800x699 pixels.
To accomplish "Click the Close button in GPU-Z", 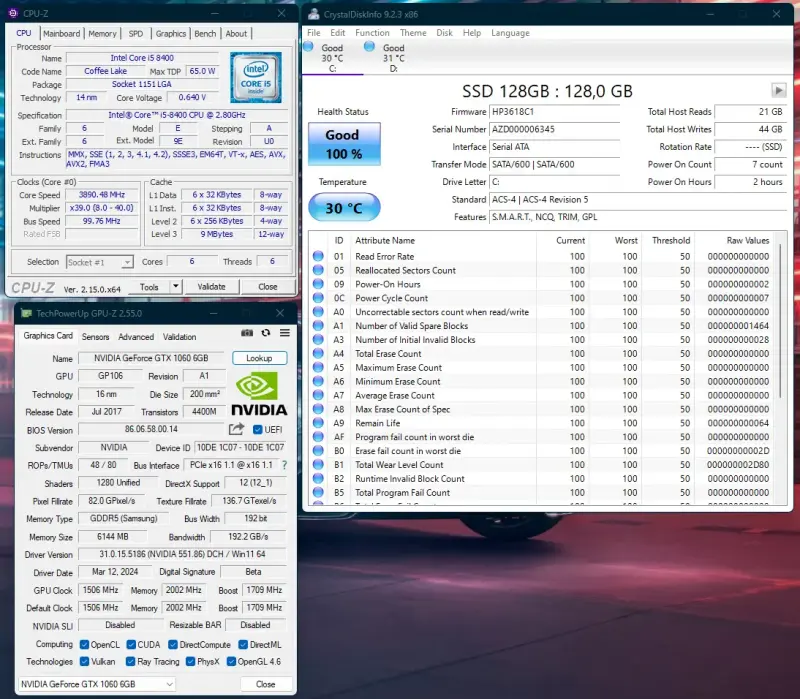I will (266, 684).
